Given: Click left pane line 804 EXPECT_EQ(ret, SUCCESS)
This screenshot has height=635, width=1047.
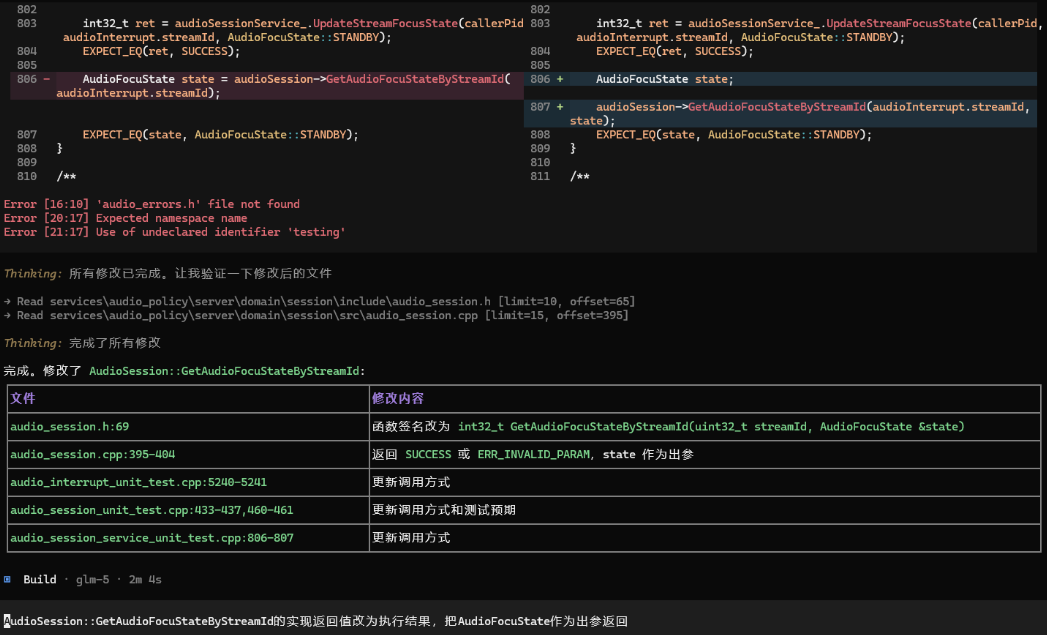Looking at the screenshot, I should click(x=161, y=51).
